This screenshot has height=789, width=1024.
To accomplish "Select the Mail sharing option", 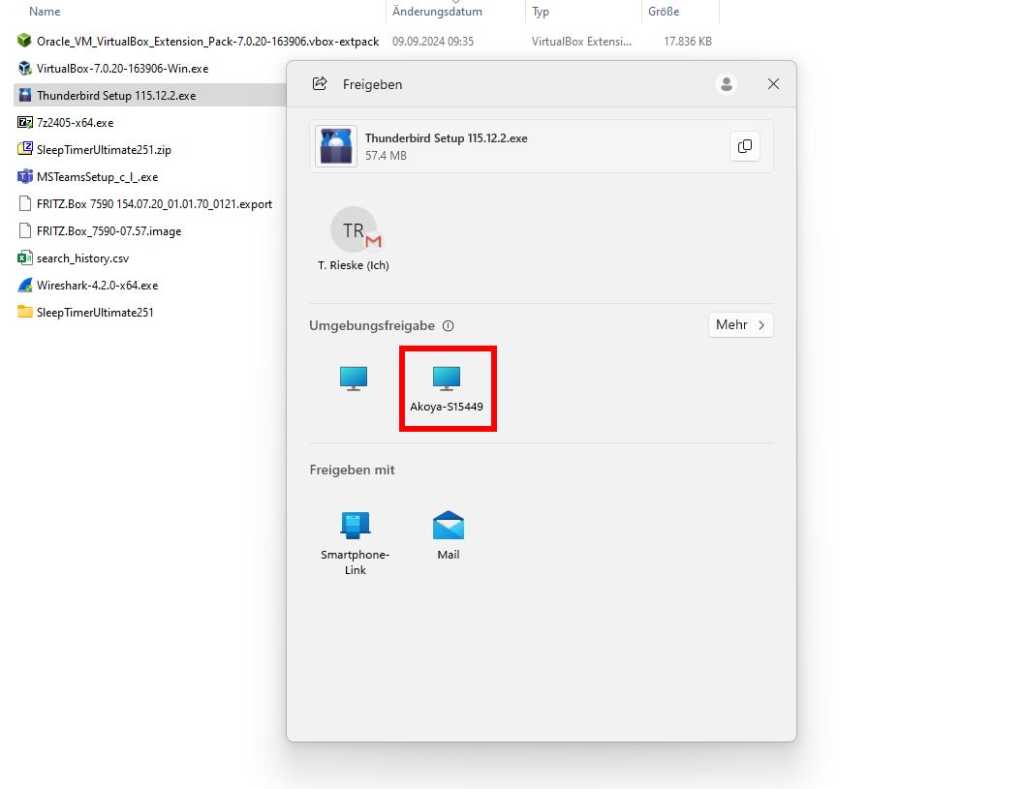I will click(448, 528).
